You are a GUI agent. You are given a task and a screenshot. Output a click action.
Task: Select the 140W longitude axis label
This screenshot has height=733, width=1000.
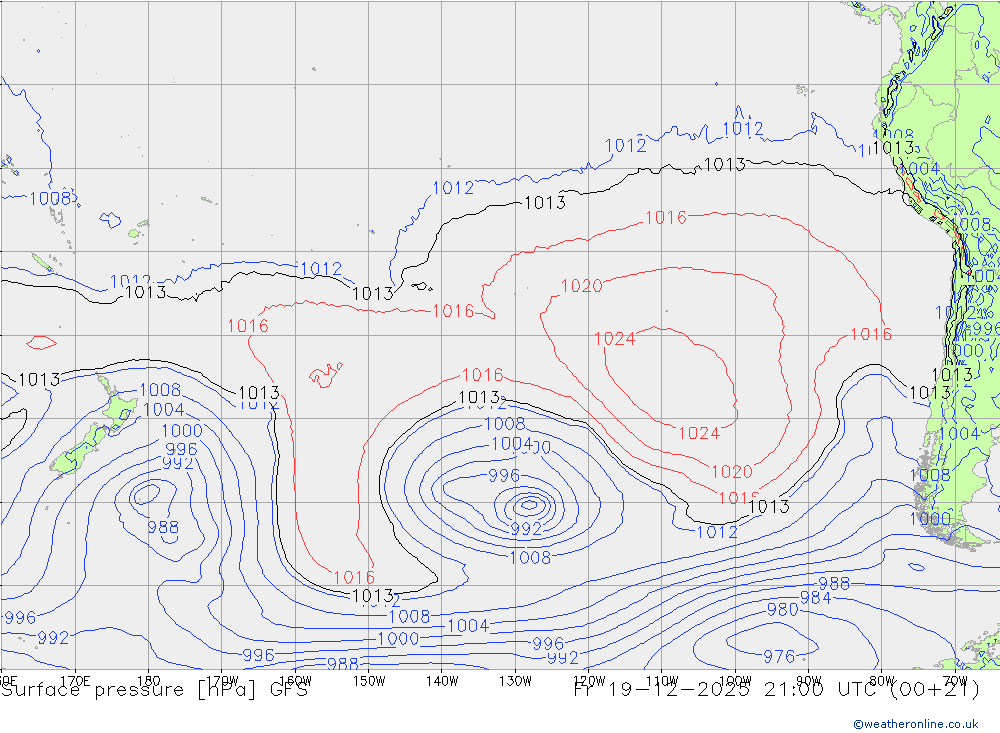click(x=442, y=681)
